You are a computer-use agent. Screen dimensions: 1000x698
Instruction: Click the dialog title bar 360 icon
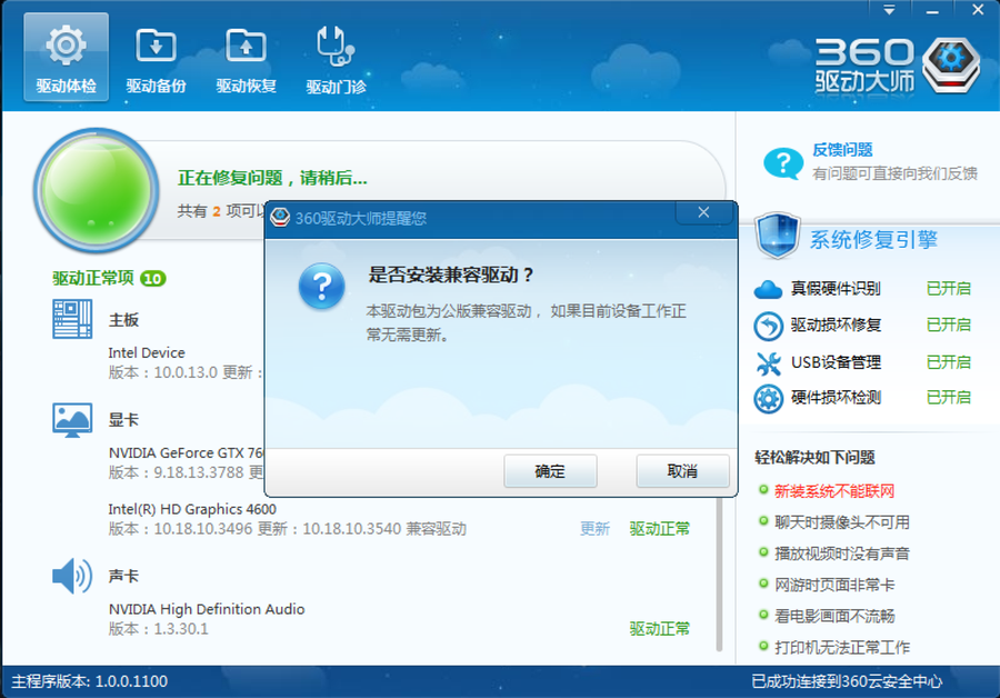280,218
